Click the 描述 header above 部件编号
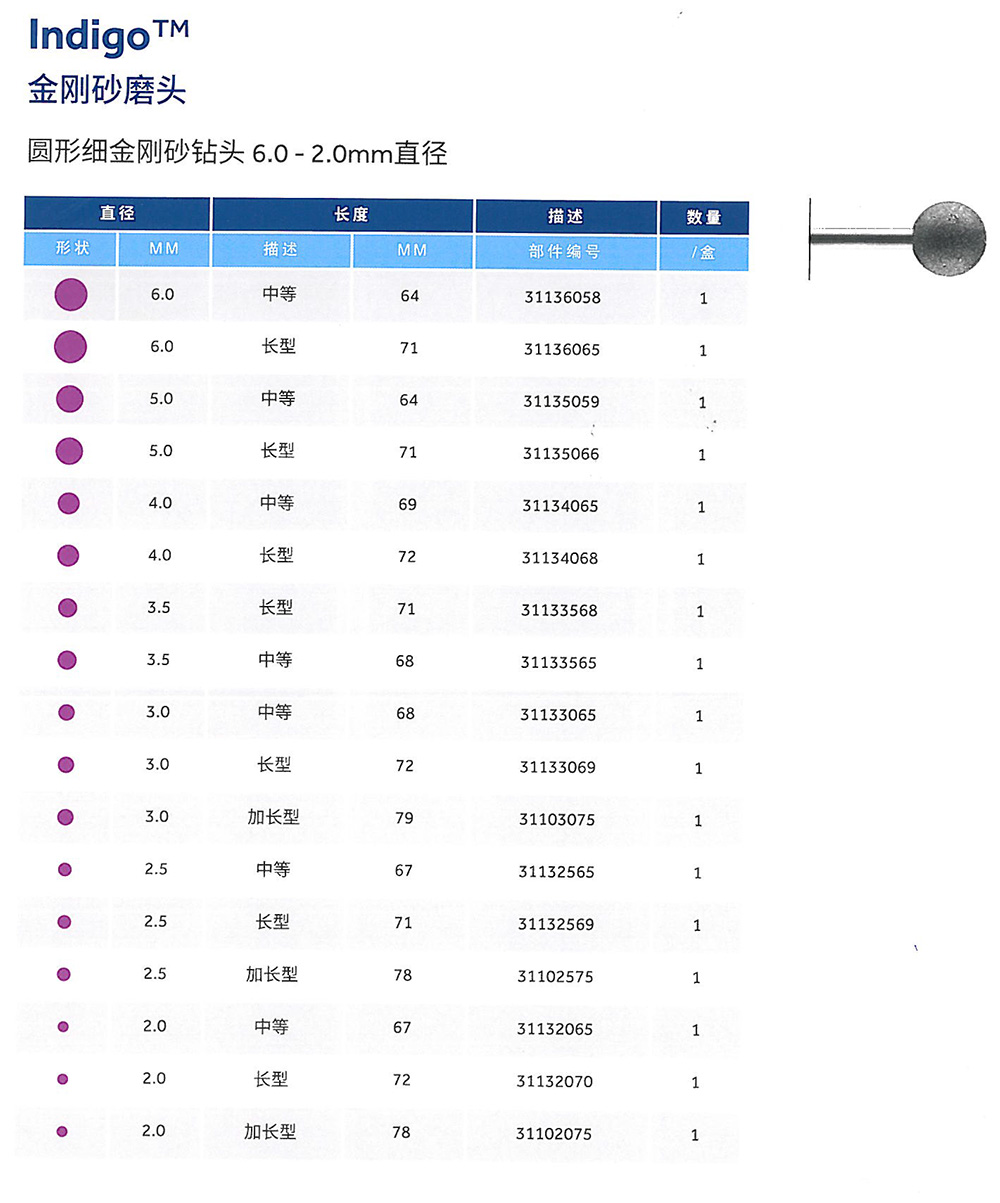 pos(565,215)
